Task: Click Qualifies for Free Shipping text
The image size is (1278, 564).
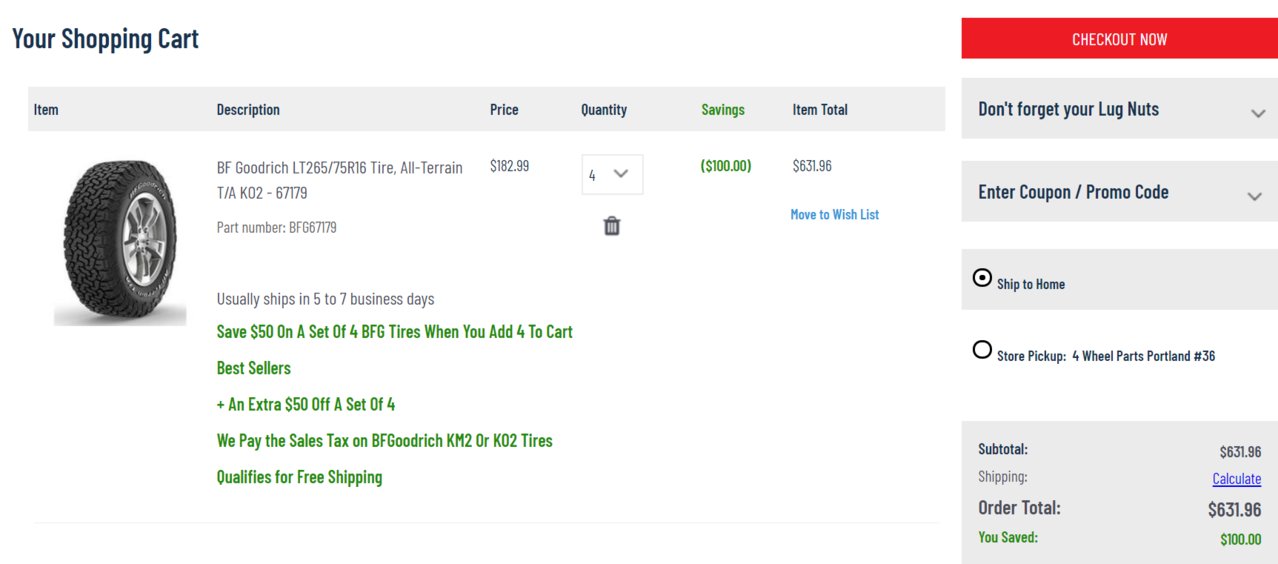Action: 300,477
